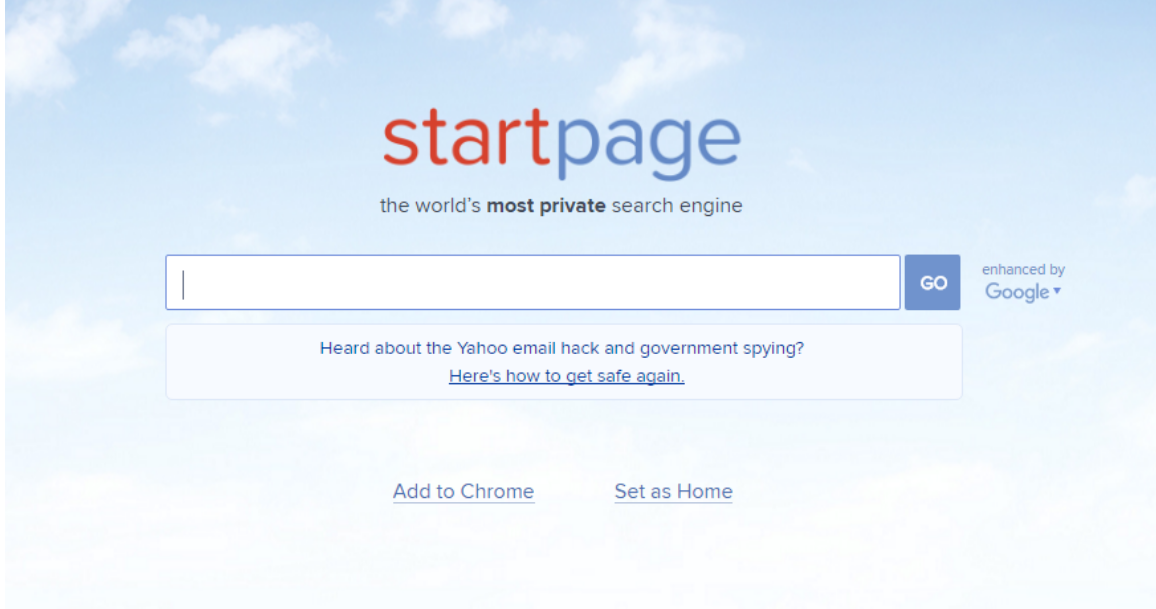Click the "most private" bold tagline text
Image resolution: width=1156 pixels, height=609 pixels.
[546, 205]
